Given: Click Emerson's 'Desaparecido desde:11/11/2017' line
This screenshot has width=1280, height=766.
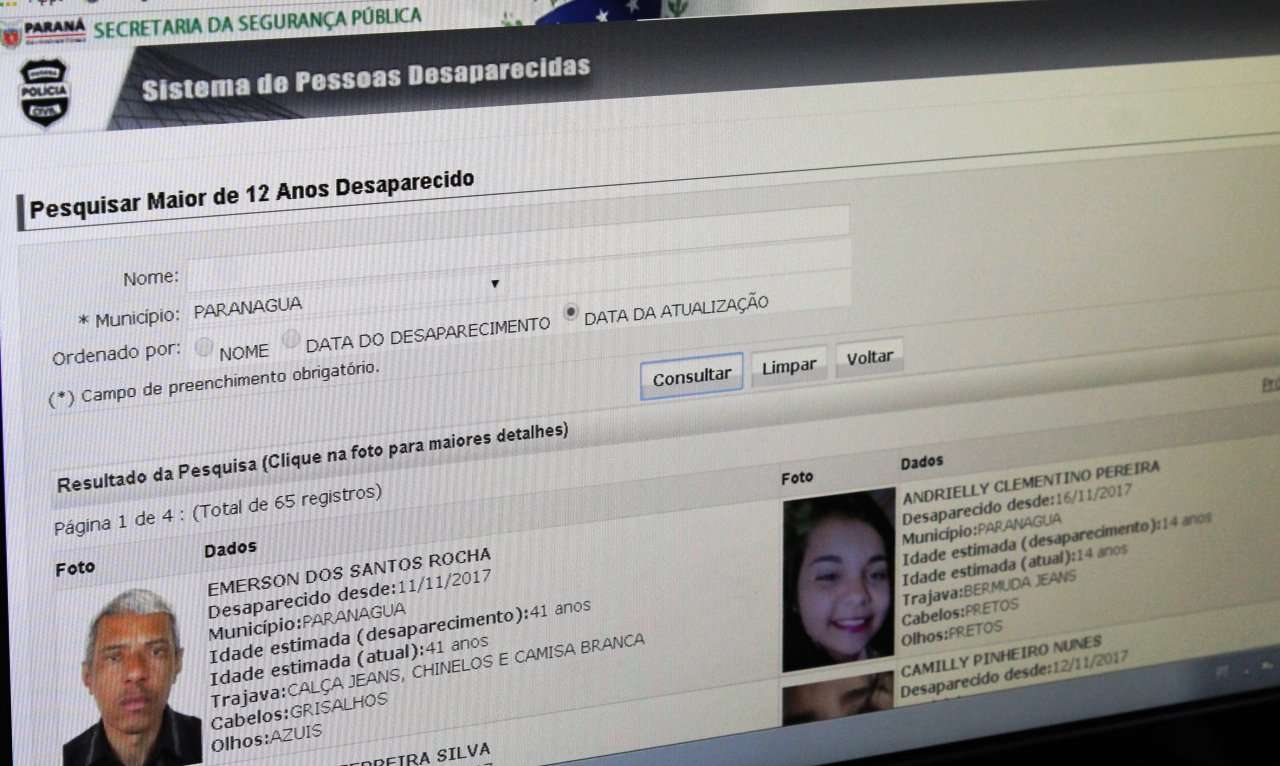Looking at the screenshot, I should pyautogui.click(x=349, y=594).
